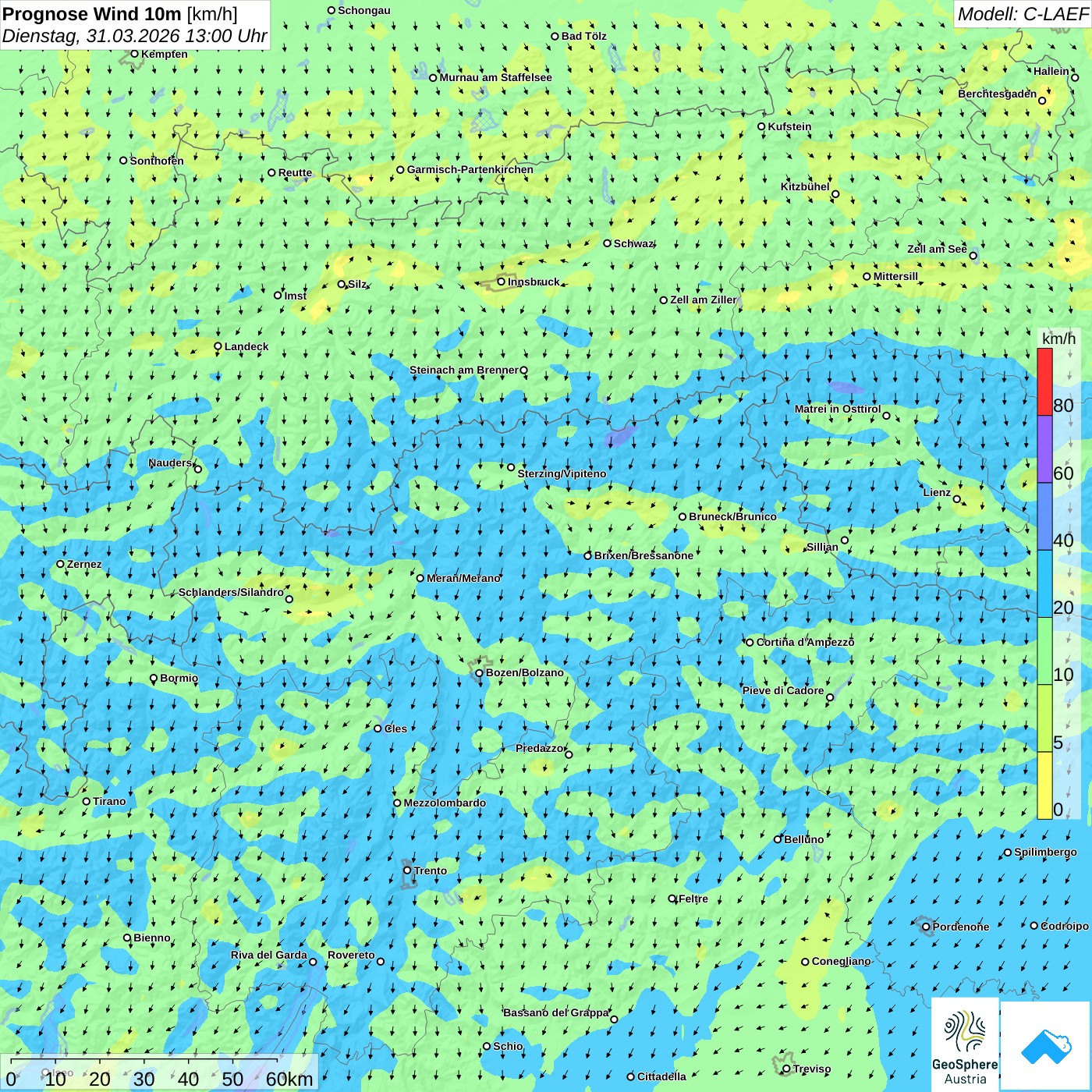Click the Schlanders/Silandro label

[x=231, y=592]
